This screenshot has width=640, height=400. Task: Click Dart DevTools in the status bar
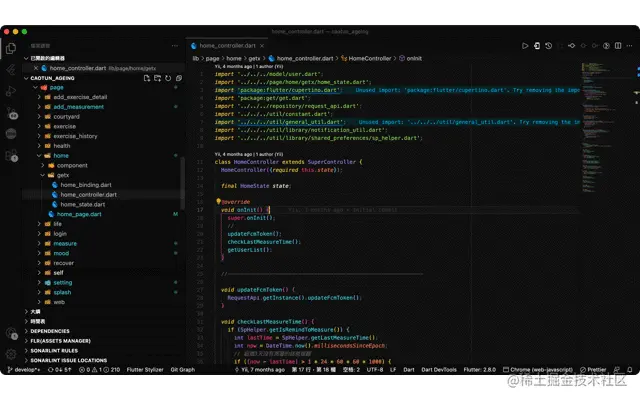click(x=439, y=369)
